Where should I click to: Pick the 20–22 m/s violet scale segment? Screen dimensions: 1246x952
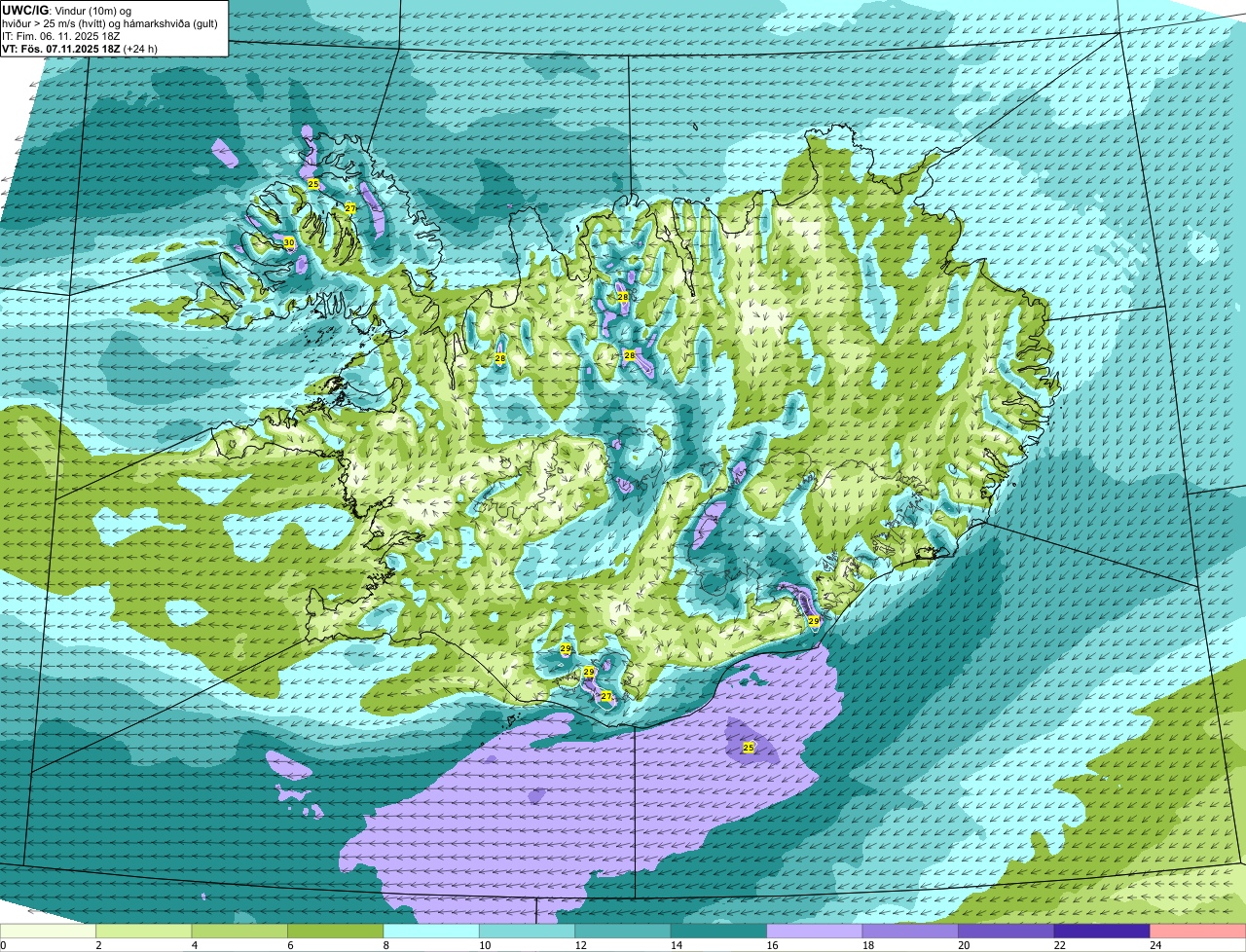click(1007, 931)
